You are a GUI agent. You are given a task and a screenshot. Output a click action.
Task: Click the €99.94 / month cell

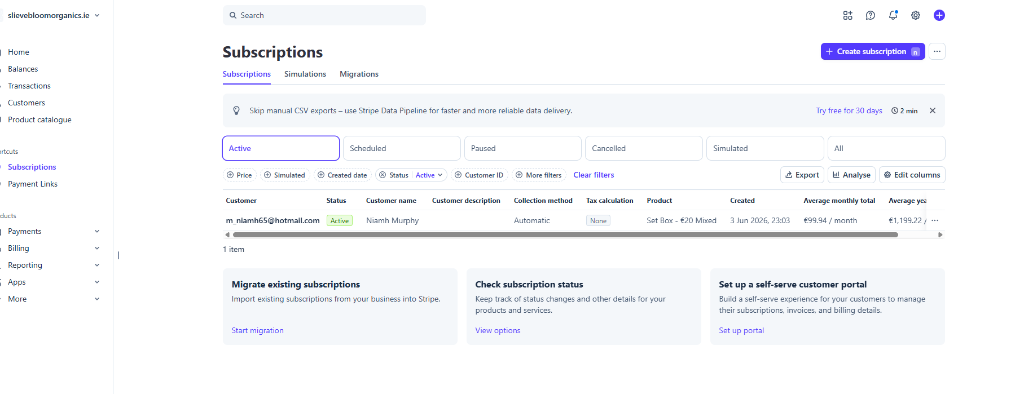pyautogui.click(x=830, y=221)
